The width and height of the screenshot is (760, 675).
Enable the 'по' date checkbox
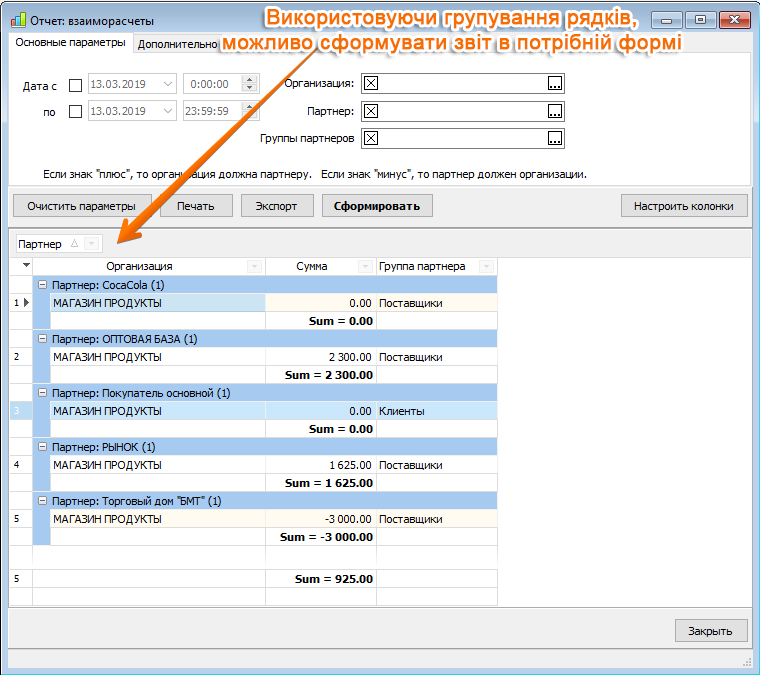point(75,111)
